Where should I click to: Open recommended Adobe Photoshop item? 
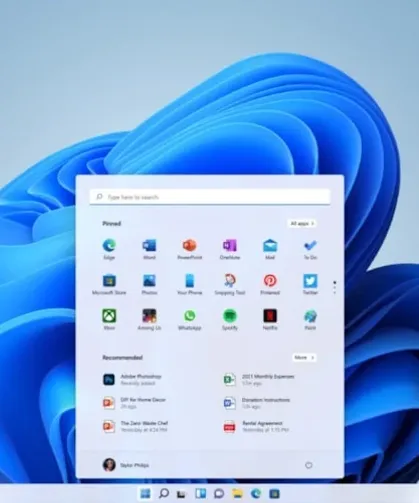[133, 380]
